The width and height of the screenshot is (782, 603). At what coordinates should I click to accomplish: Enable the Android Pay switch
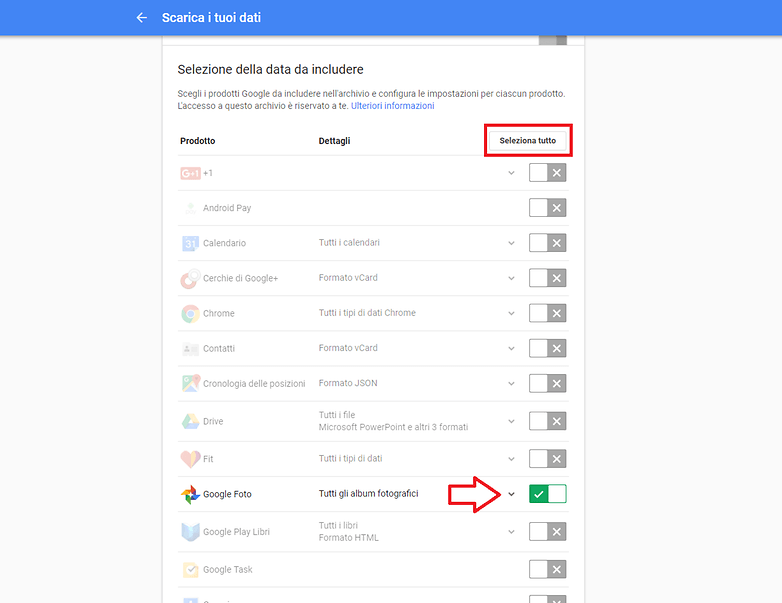(548, 208)
